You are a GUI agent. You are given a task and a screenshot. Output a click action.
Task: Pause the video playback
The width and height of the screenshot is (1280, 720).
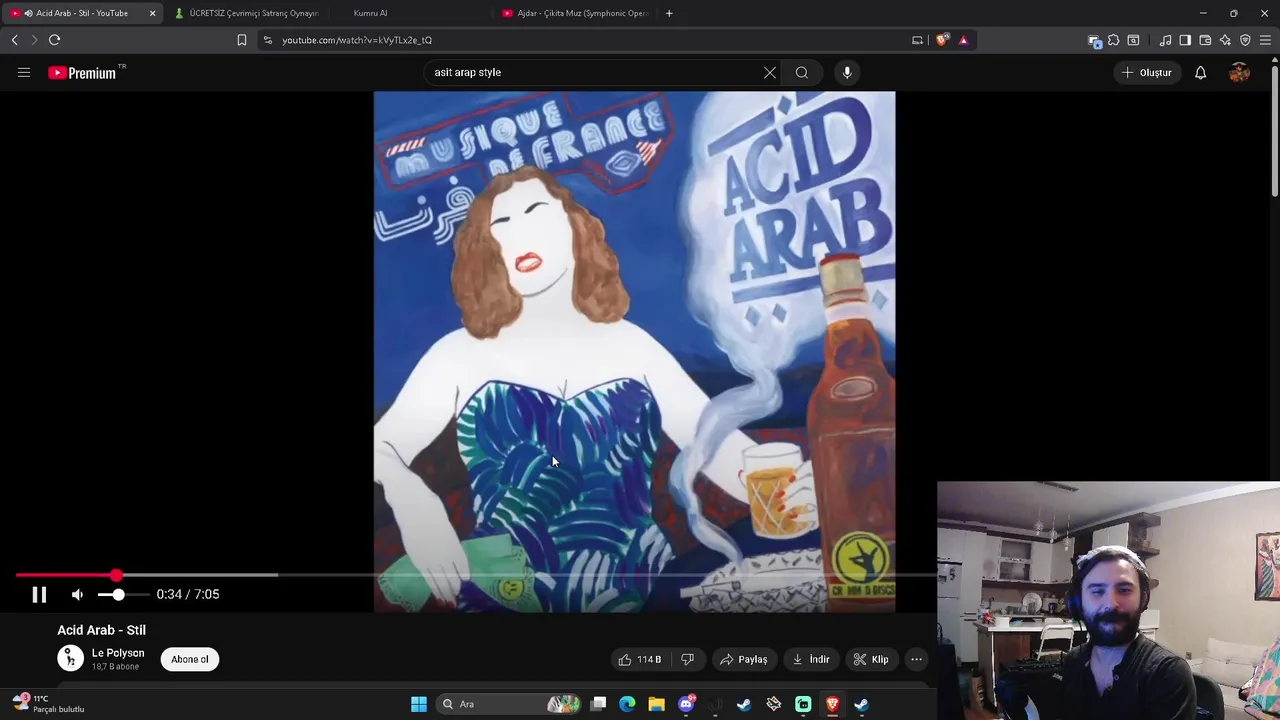point(39,594)
